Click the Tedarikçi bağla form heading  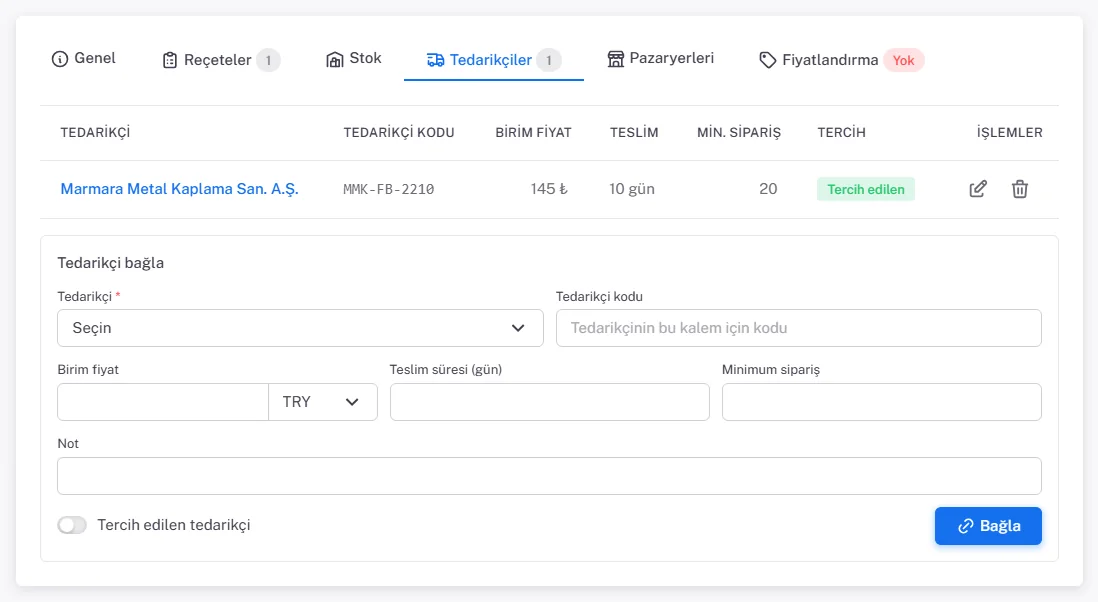(x=111, y=263)
